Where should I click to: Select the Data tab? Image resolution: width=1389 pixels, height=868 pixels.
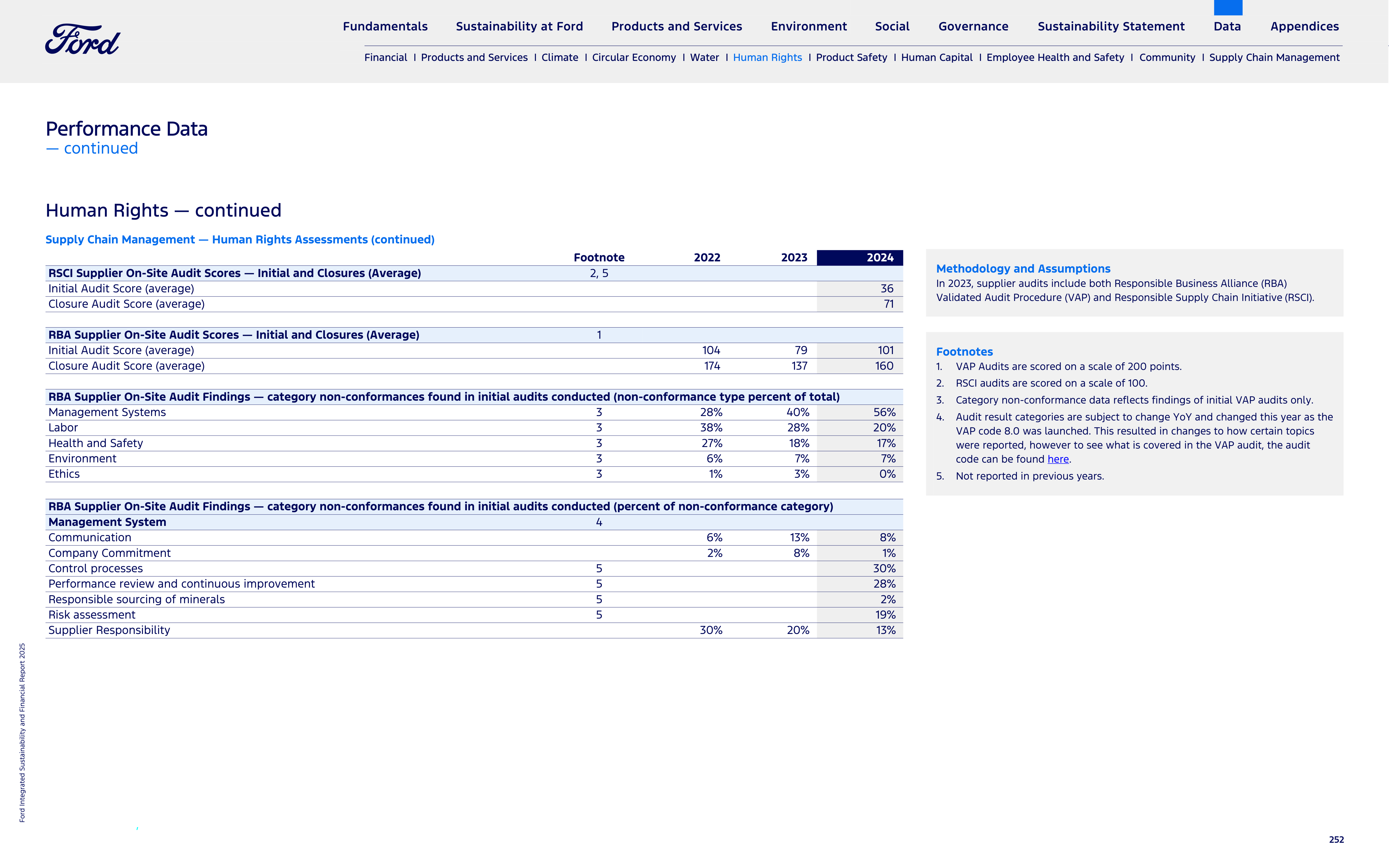click(x=1227, y=26)
